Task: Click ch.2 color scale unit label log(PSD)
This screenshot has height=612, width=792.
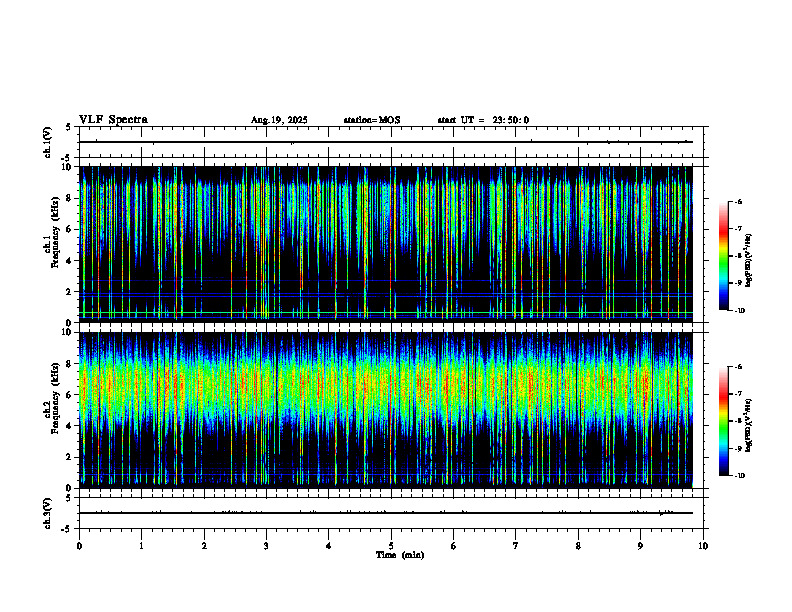Action: tap(749, 425)
